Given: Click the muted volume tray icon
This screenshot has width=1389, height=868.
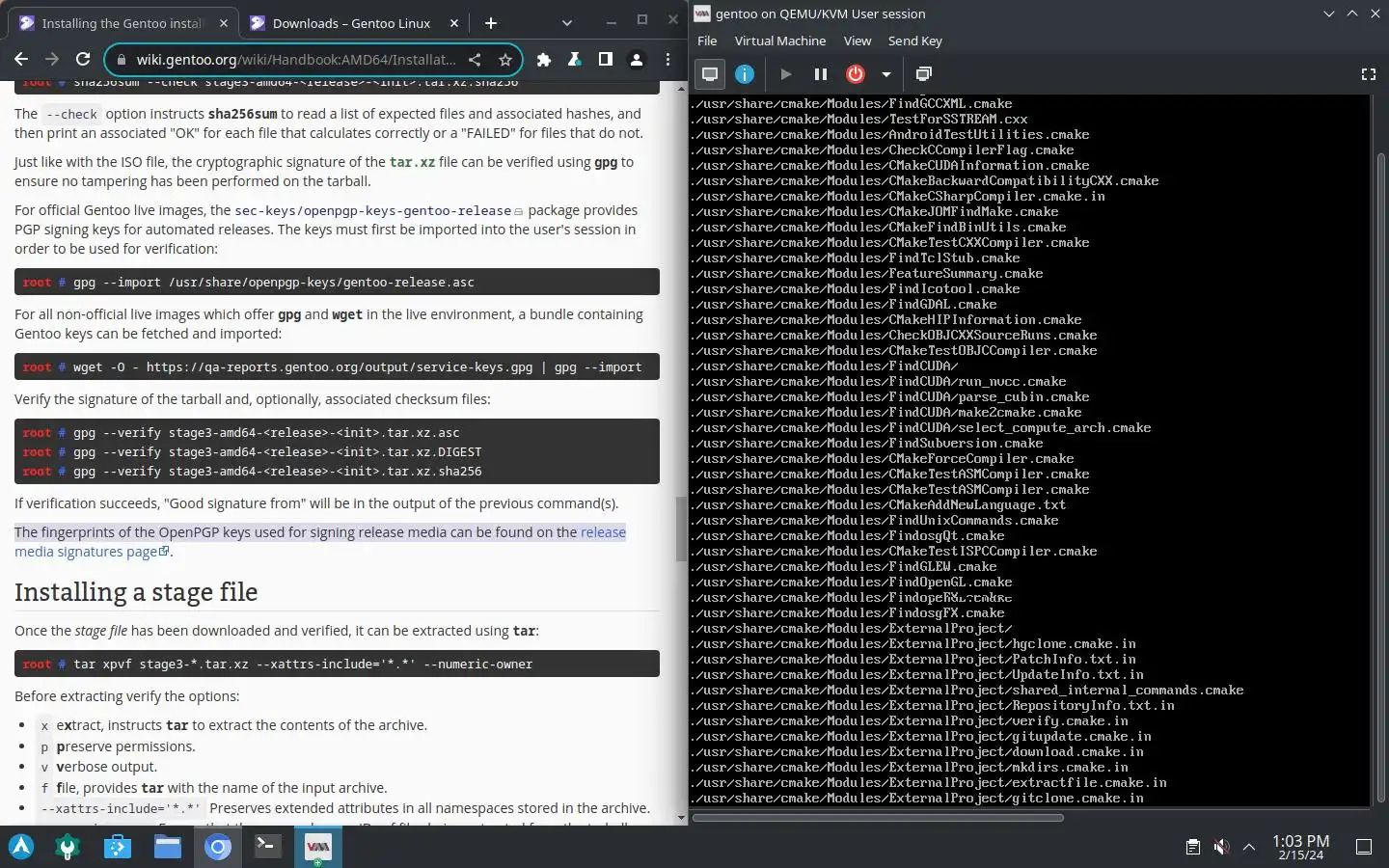Looking at the screenshot, I should (1221, 847).
